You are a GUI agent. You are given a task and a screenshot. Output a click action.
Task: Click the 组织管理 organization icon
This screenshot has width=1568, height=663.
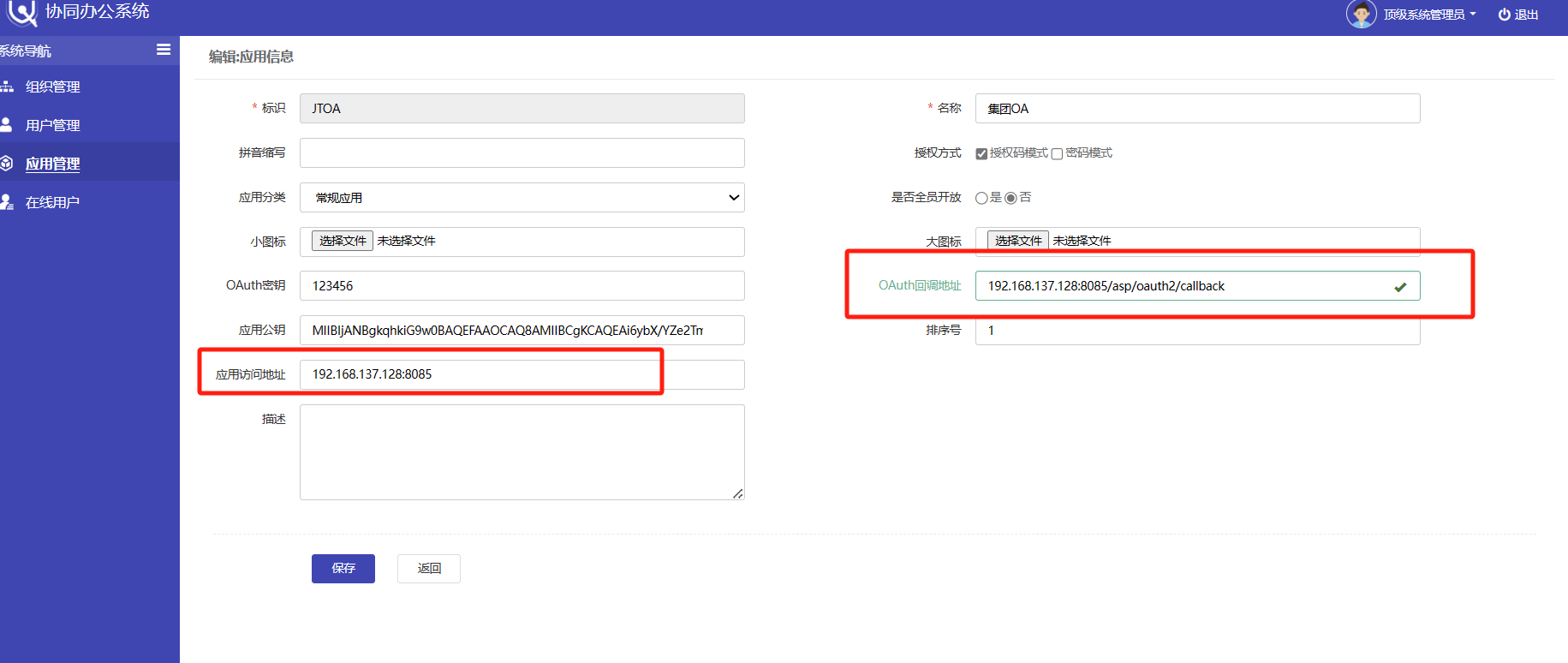(7, 87)
